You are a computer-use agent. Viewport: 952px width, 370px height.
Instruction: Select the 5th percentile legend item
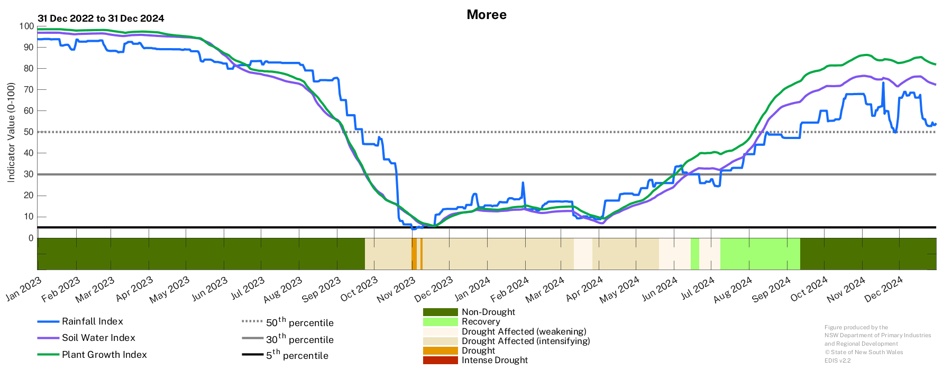pyautogui.click(x=285, y=355)
